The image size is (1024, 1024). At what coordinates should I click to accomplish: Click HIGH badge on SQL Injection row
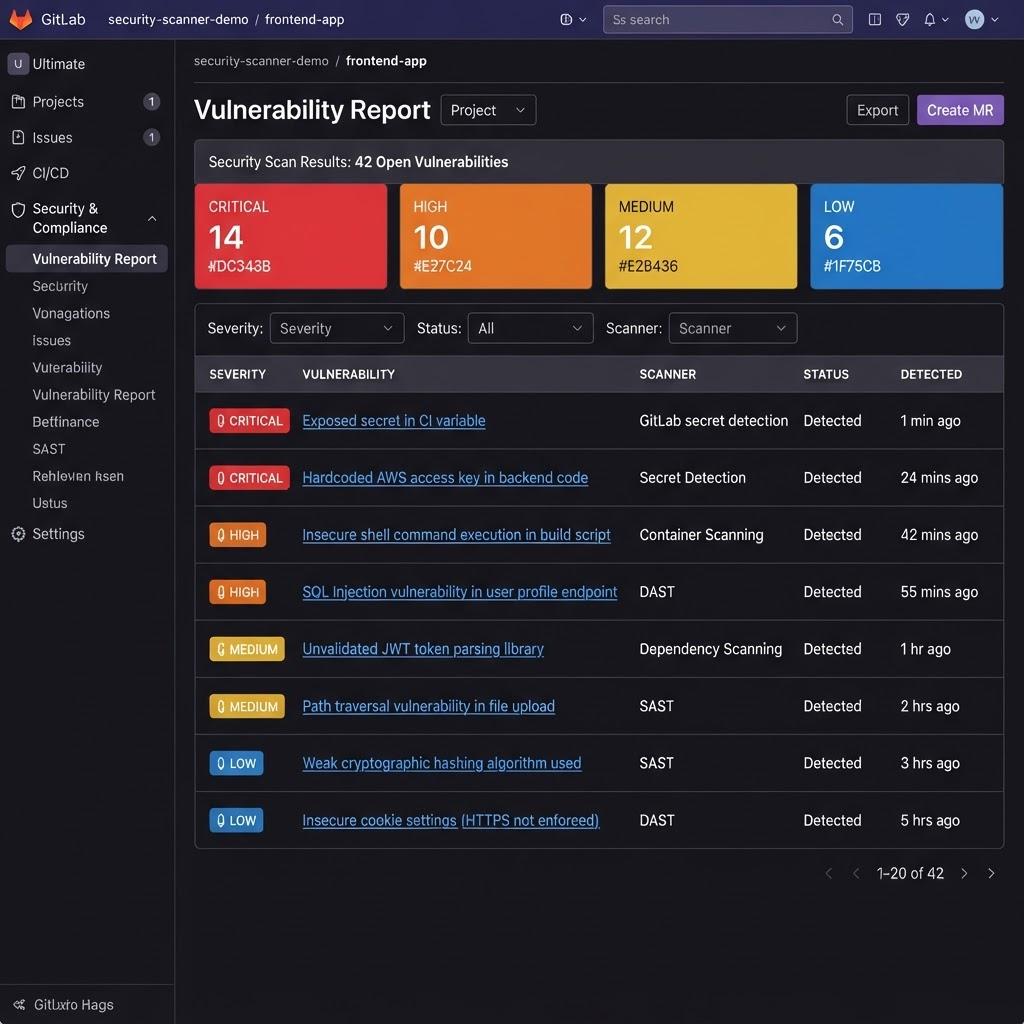point(238,592)
